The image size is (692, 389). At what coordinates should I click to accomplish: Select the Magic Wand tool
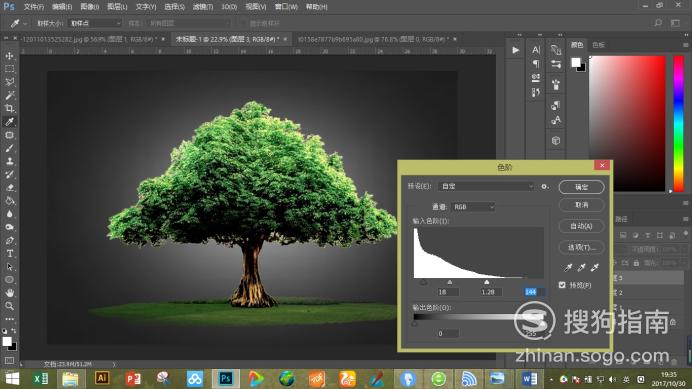(x=9, y=95)
